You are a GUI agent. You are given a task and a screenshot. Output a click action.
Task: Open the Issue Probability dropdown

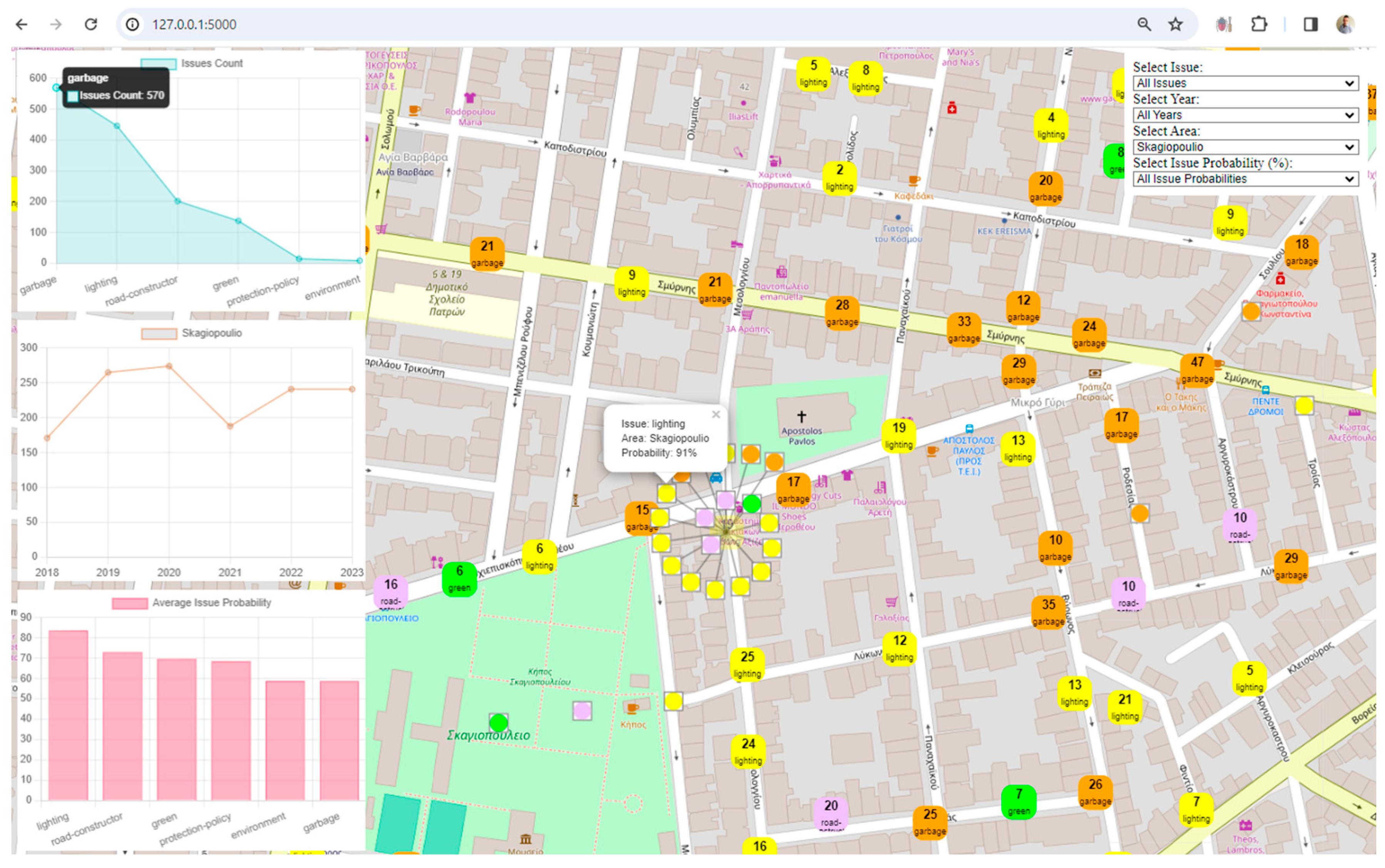(x=1245, y=179)
